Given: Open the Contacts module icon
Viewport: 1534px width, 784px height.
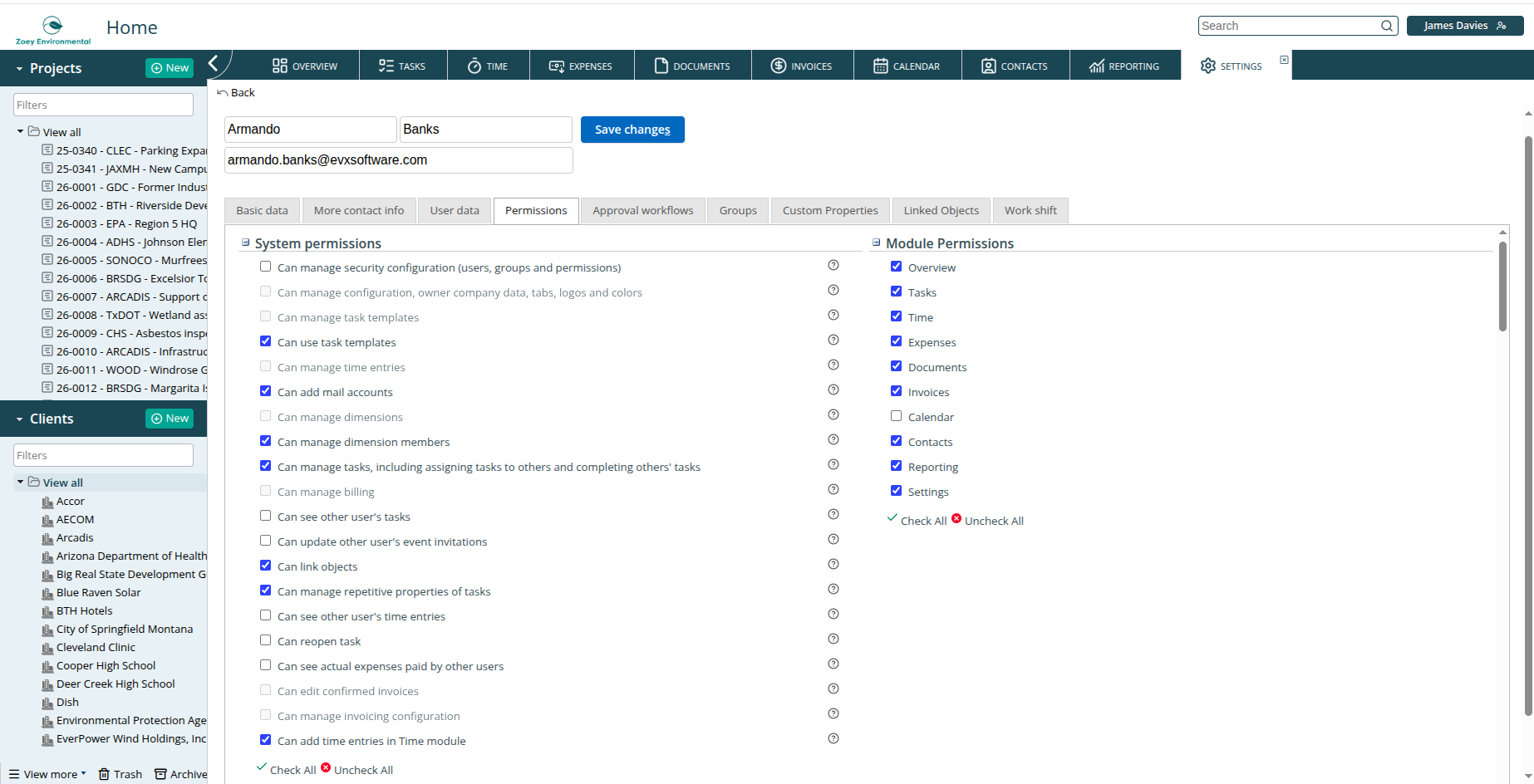Looking at the screenshot, I should (x=989, y=66).
